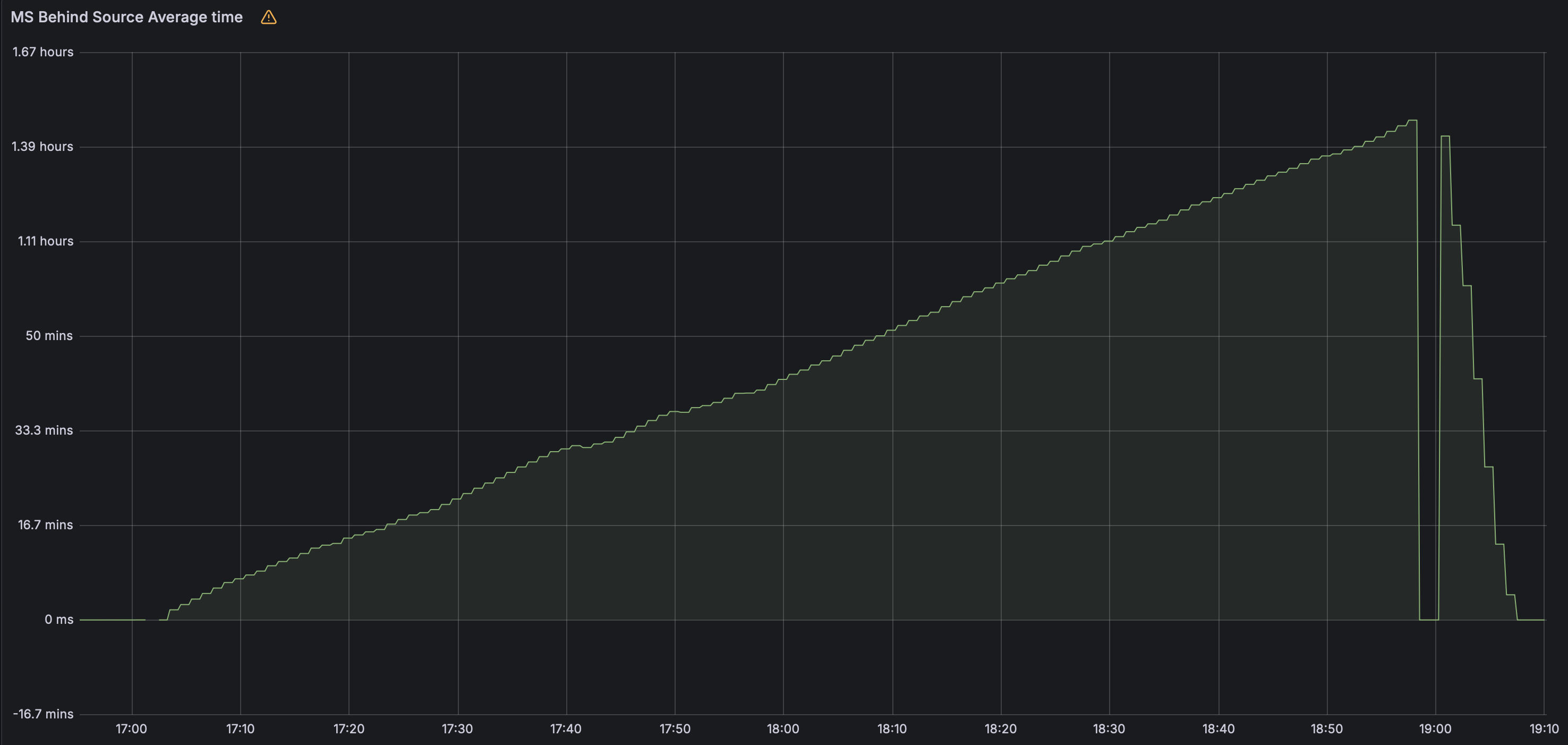Click the '17:40' time axis label

[x=566, y=729]
